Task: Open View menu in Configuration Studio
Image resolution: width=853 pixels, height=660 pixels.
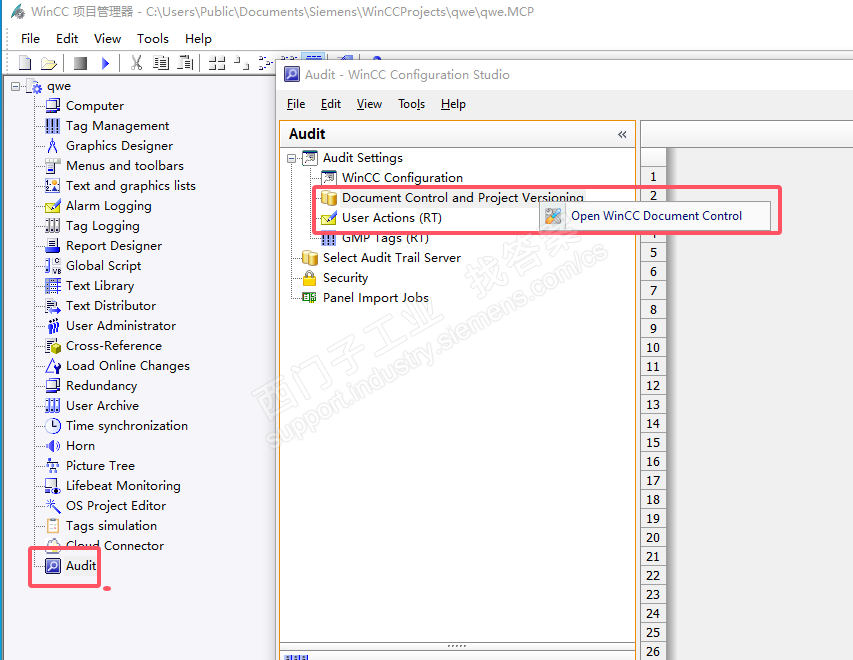Action: click(369, 104)
